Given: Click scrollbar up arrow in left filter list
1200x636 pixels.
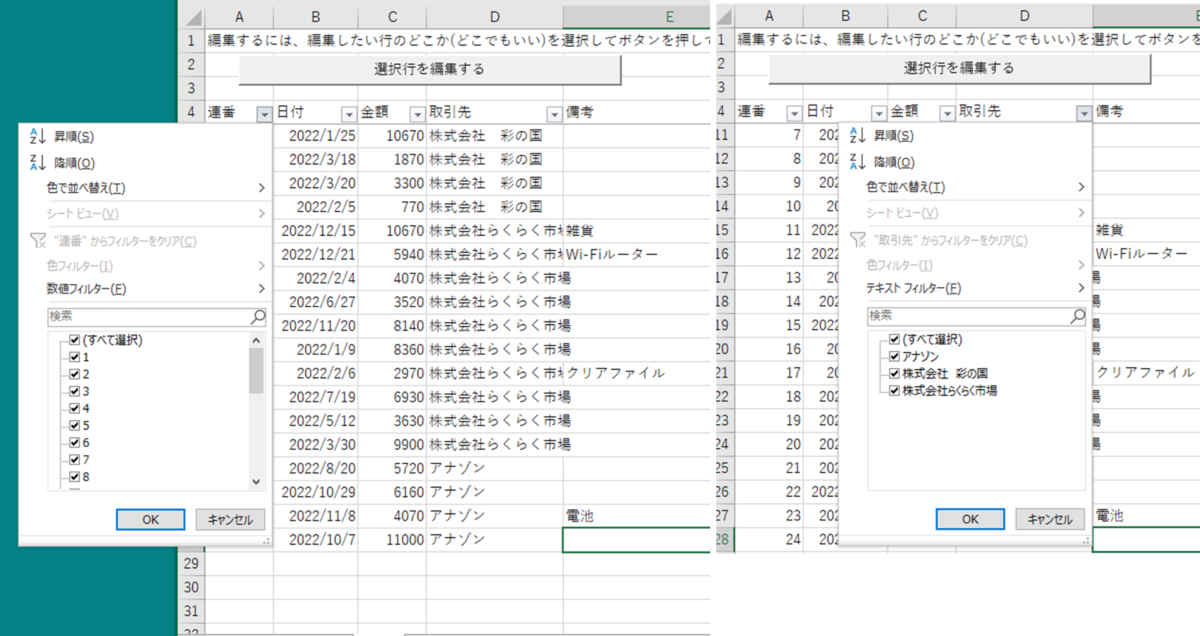Looking at the screenshot, I should [x=257, y=340].
